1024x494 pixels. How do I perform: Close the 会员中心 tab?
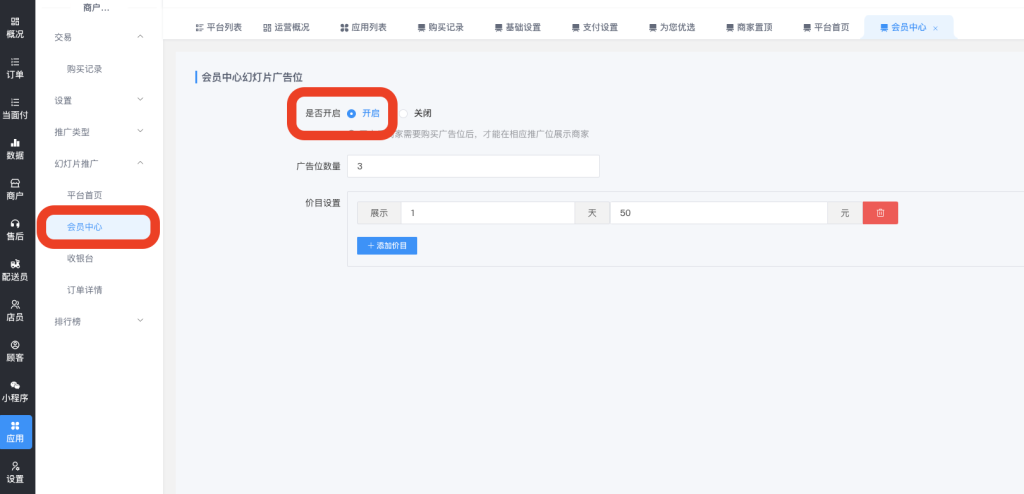935,28
